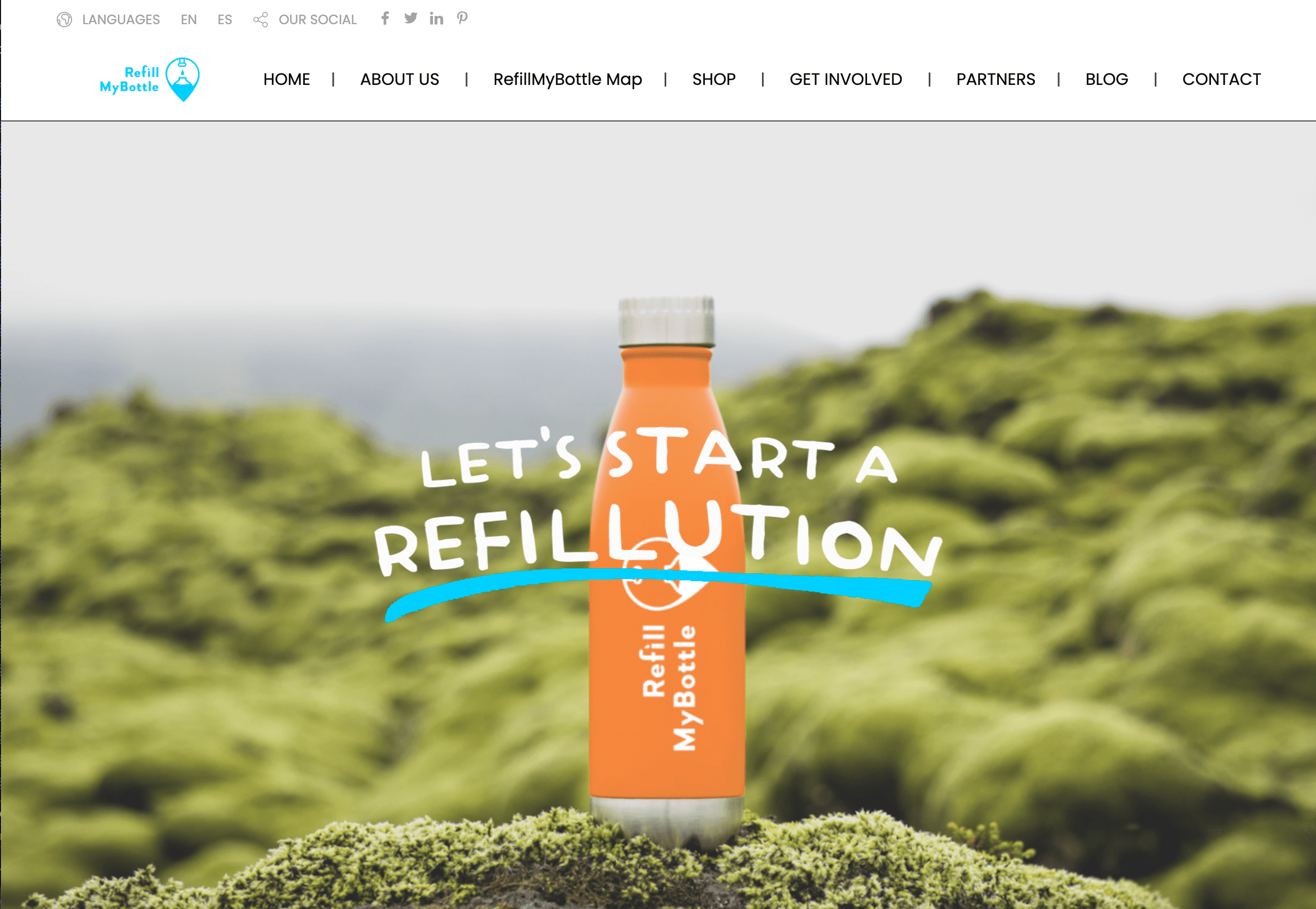Image resolution: width=1316 pixels, height=909 pixels.
Task: Open the HOME menu item
Action: pyautogui.click(x=287, y=79)
